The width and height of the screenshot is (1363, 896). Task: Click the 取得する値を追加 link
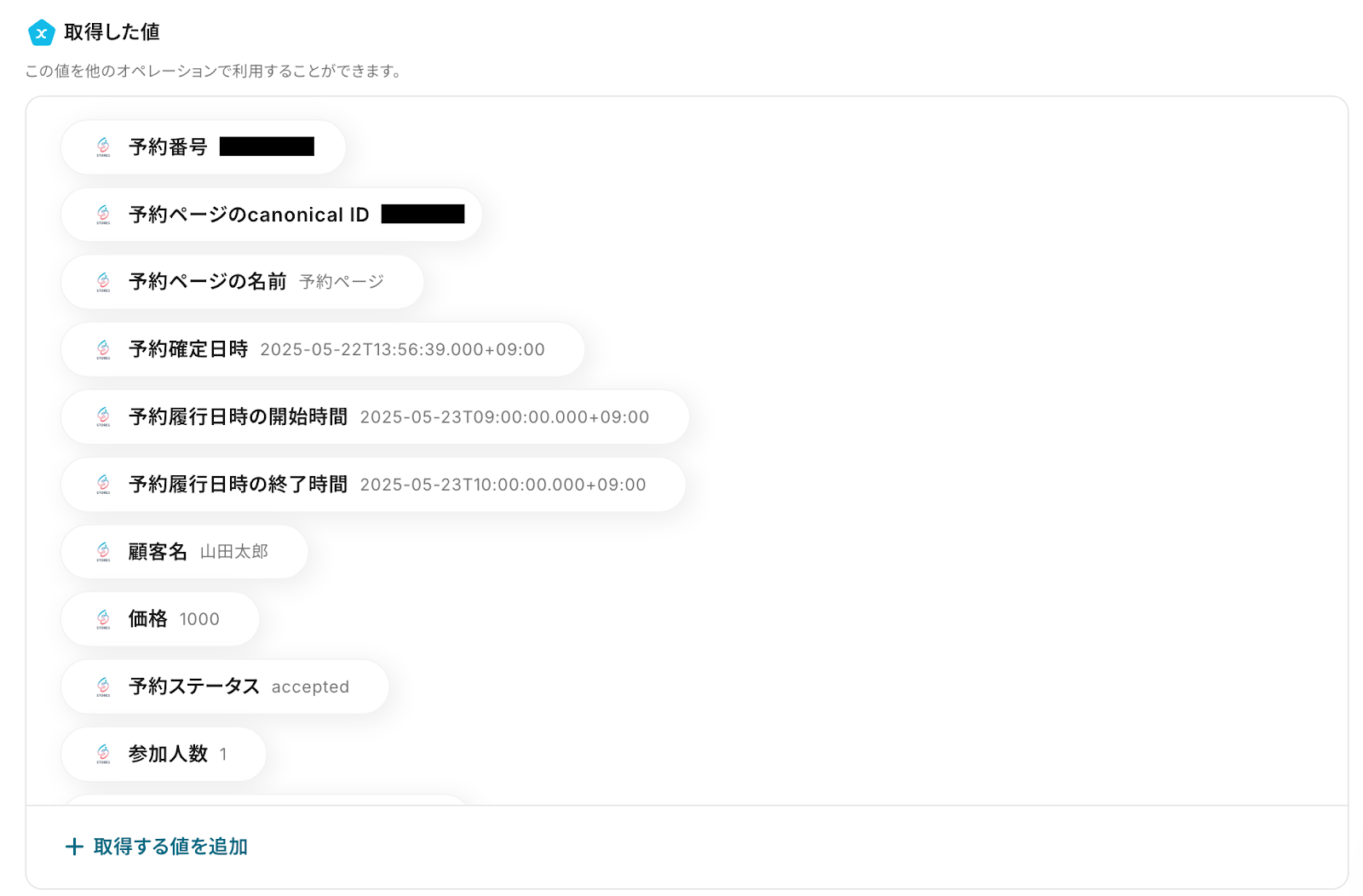pyautogui.click(x=170, y=847)
